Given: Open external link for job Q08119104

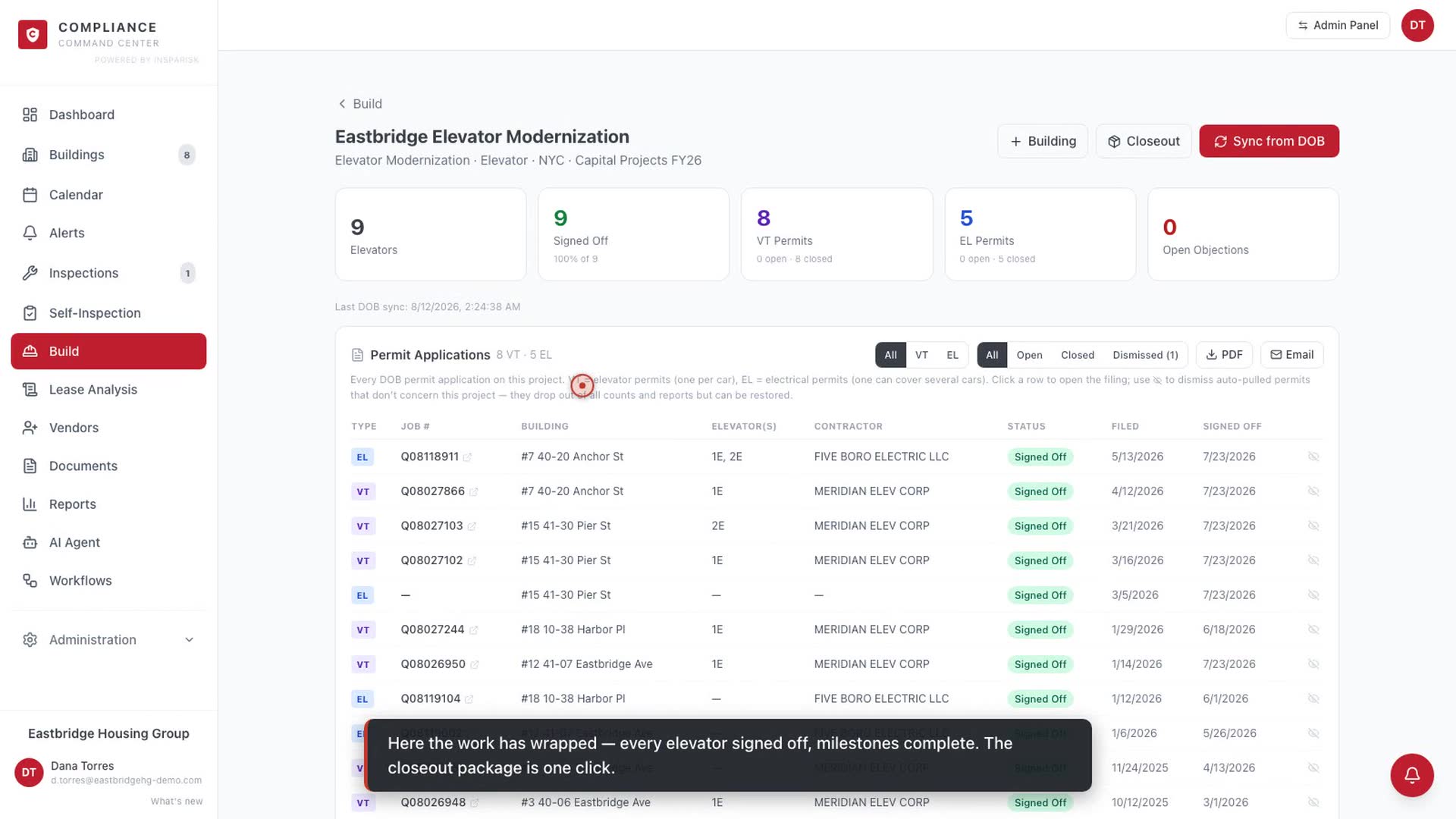Looking at the screenshot, I should click(x=469, y=699).
